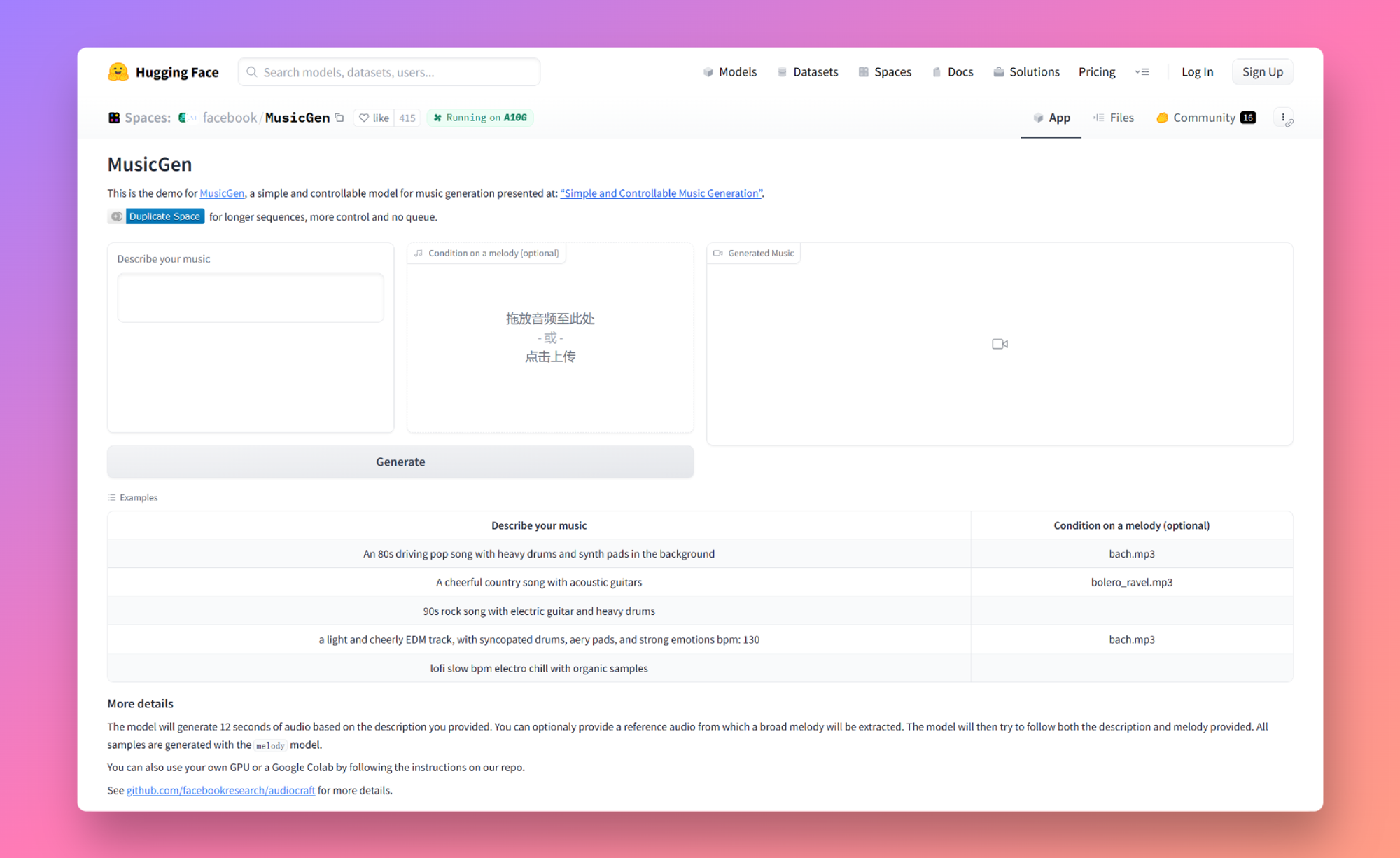The height and width of the screenshot is (858, 1400).
Task: Click the Log In link
Action: (x=1197, y=72)
